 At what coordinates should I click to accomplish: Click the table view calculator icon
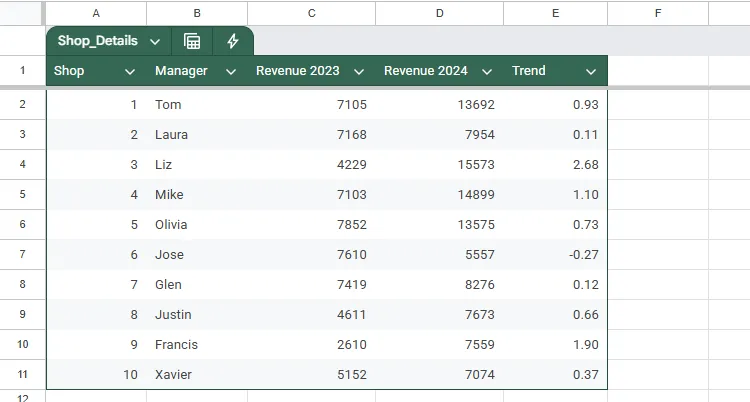tap(192, 41)
